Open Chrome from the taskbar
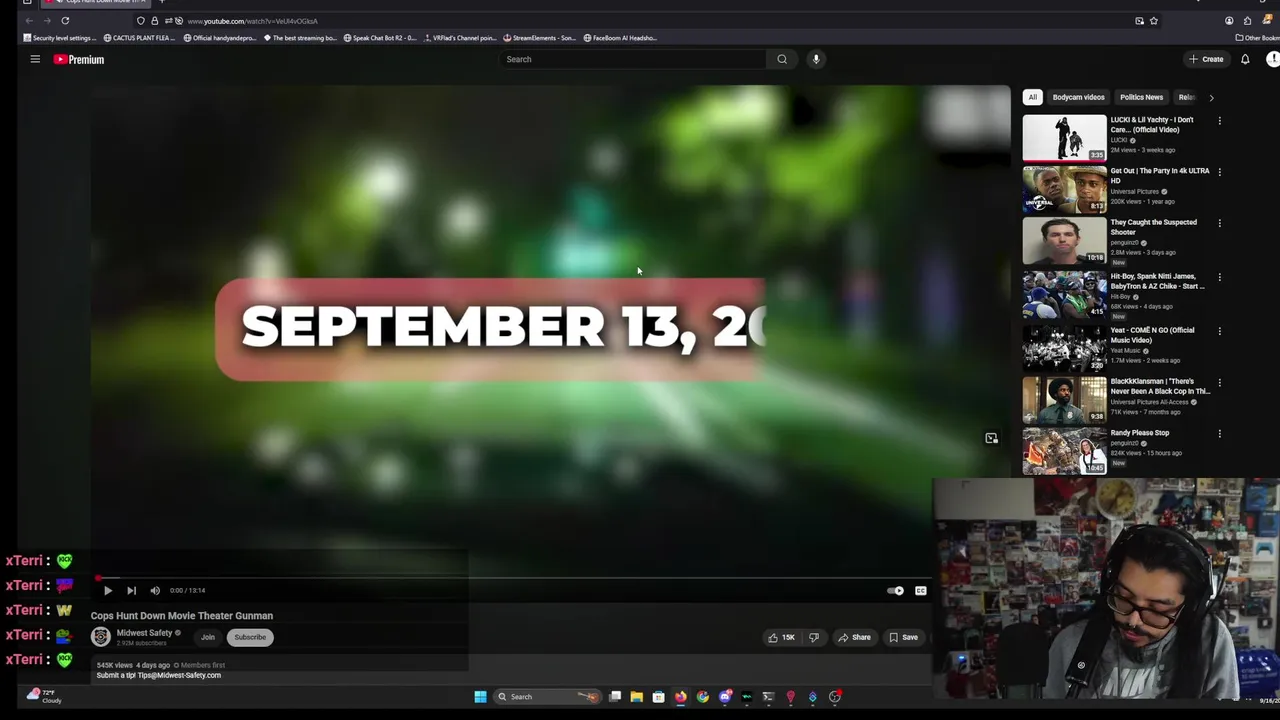1280x720 pixels. 702,697
